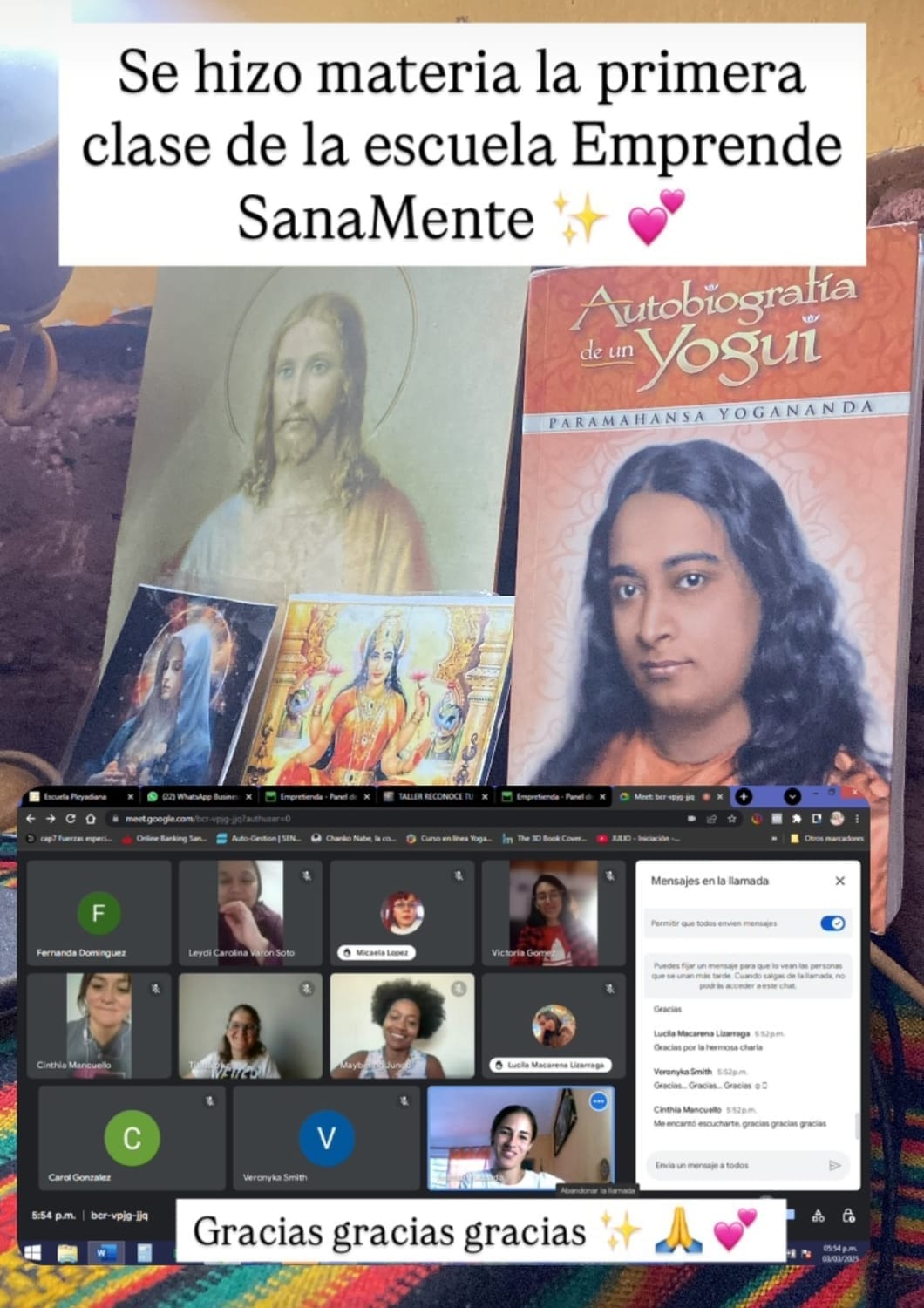The height and width of the screenshot is (1308, 924).
Task: Open the browser home page
Action: coord(91,819)
